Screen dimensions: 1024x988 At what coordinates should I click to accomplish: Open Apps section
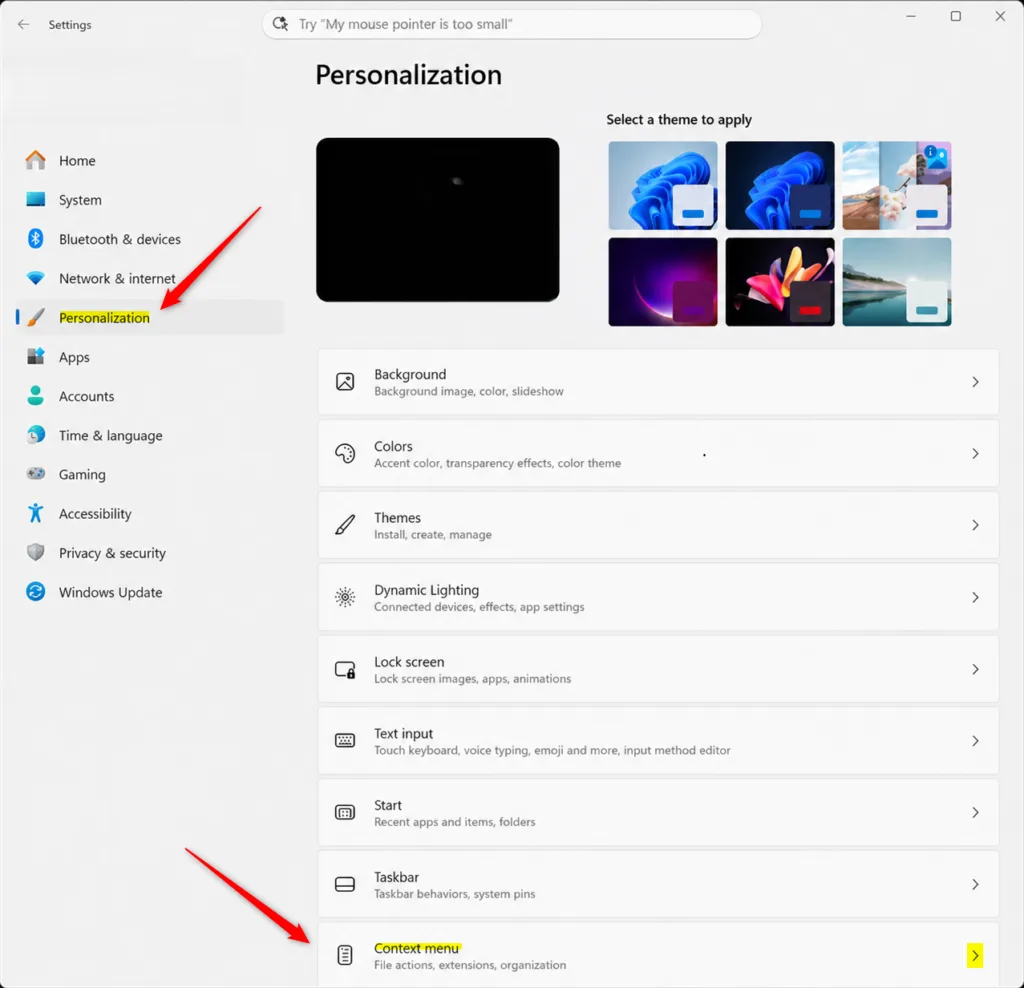point(150,357)
